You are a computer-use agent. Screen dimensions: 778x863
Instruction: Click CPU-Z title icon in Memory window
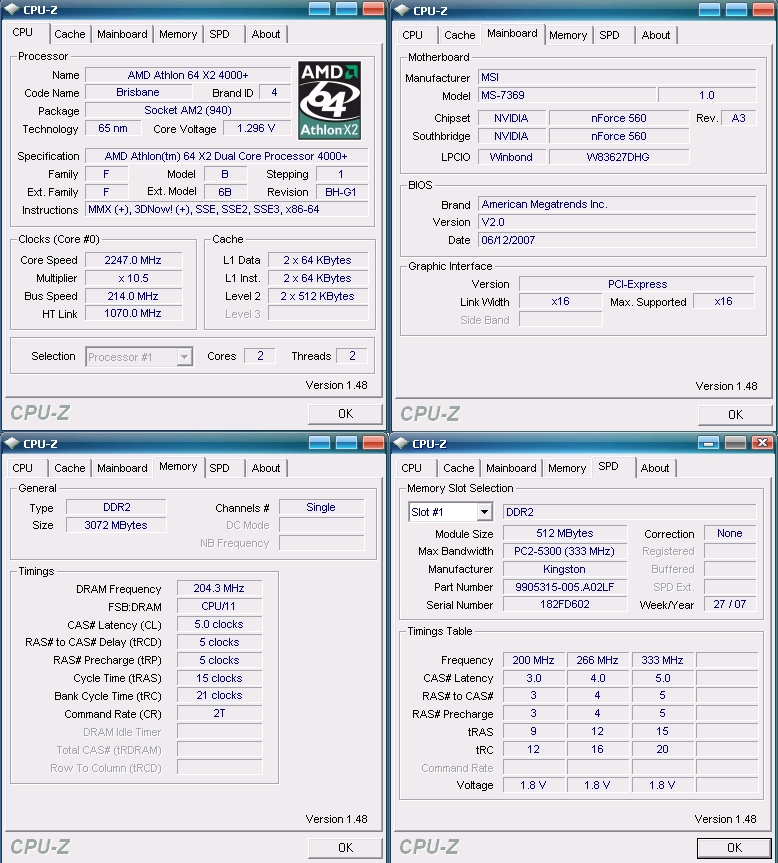pos(11,443)
